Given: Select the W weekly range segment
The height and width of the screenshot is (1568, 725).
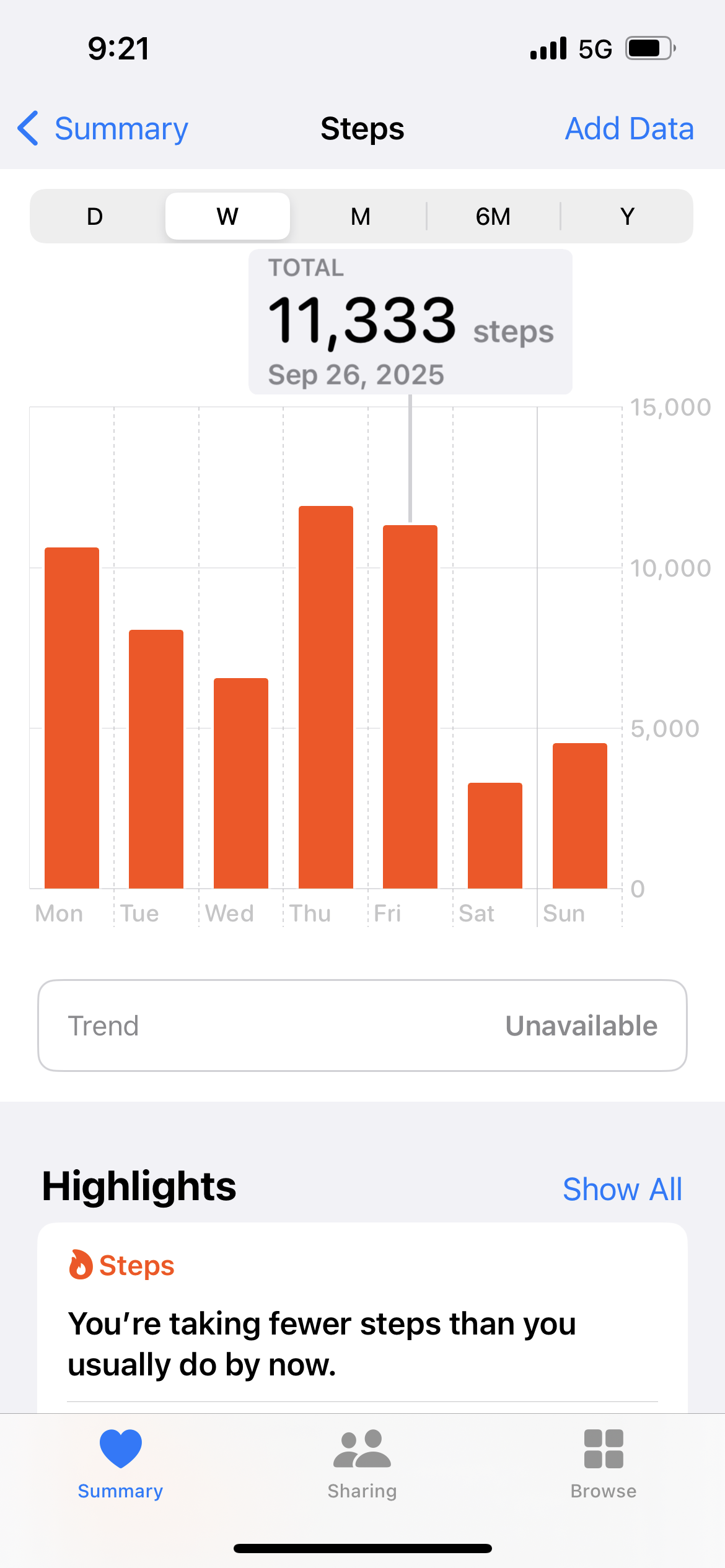Looking at the screenshot, I should point(227,217).
